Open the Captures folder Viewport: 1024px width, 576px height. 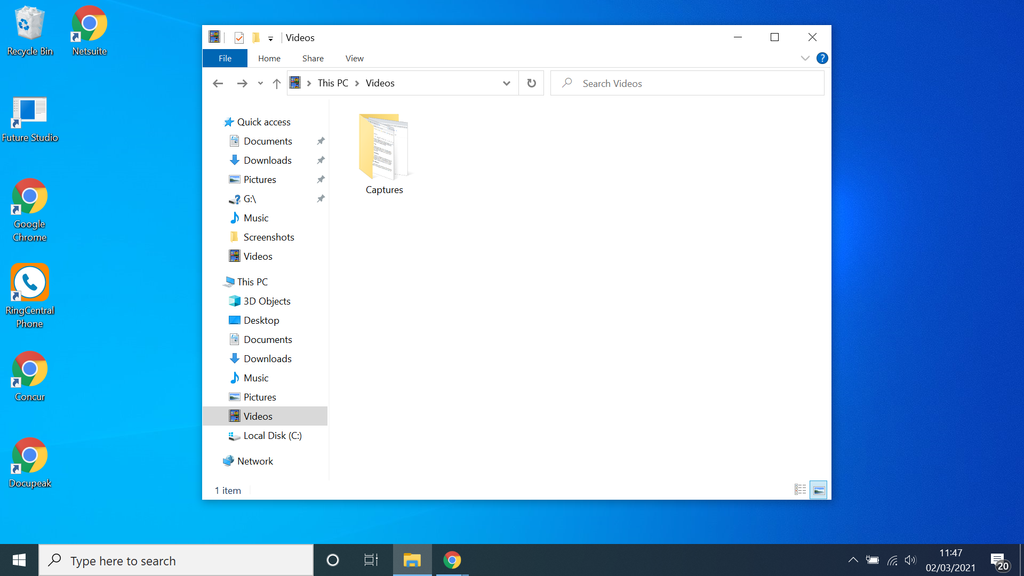(384, 150)
